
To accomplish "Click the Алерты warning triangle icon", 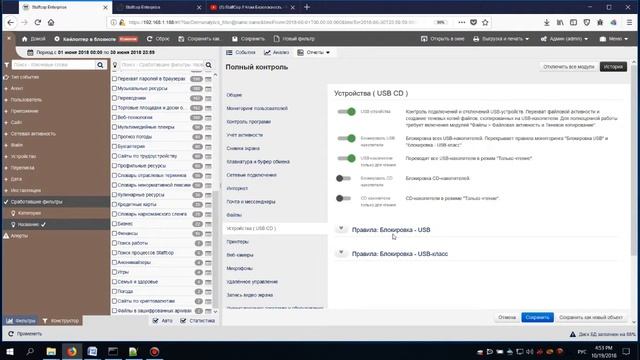I will (x=6, y=236).
